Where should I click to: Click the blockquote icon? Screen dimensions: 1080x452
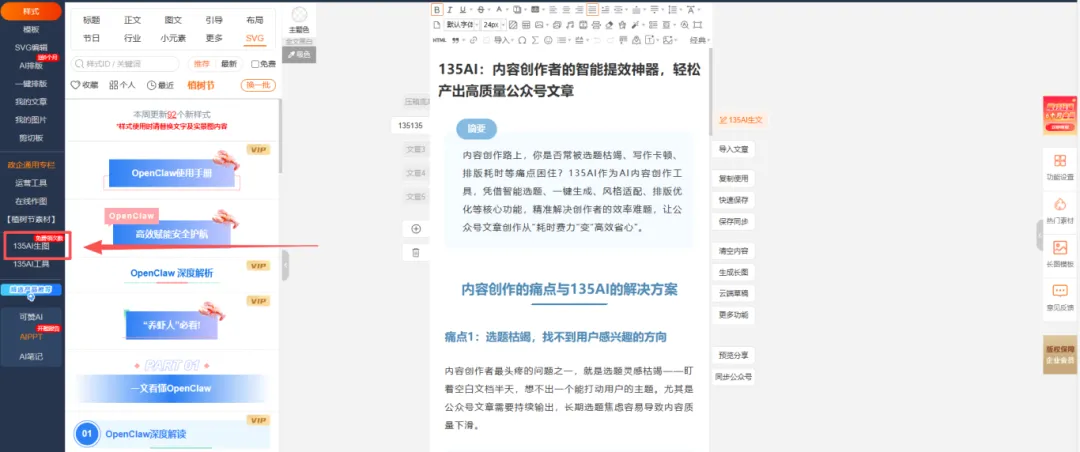pos(455,40)
